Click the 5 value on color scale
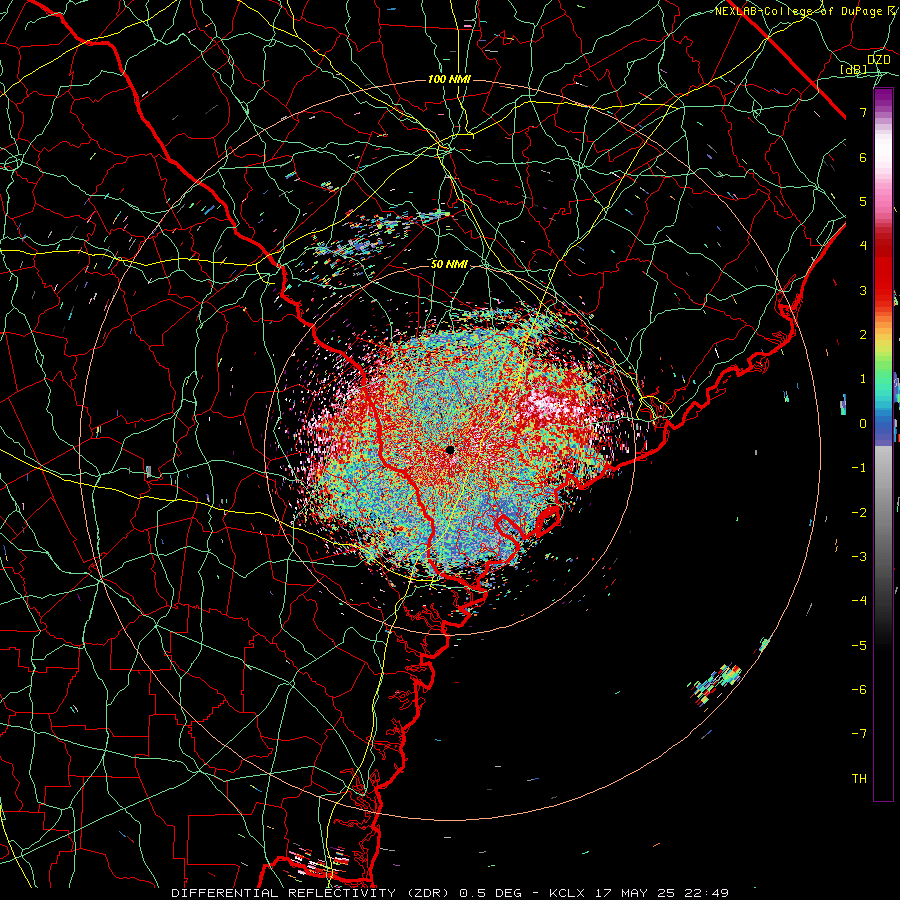The width and height of the screenshot is (900, 900). (863, 201)
